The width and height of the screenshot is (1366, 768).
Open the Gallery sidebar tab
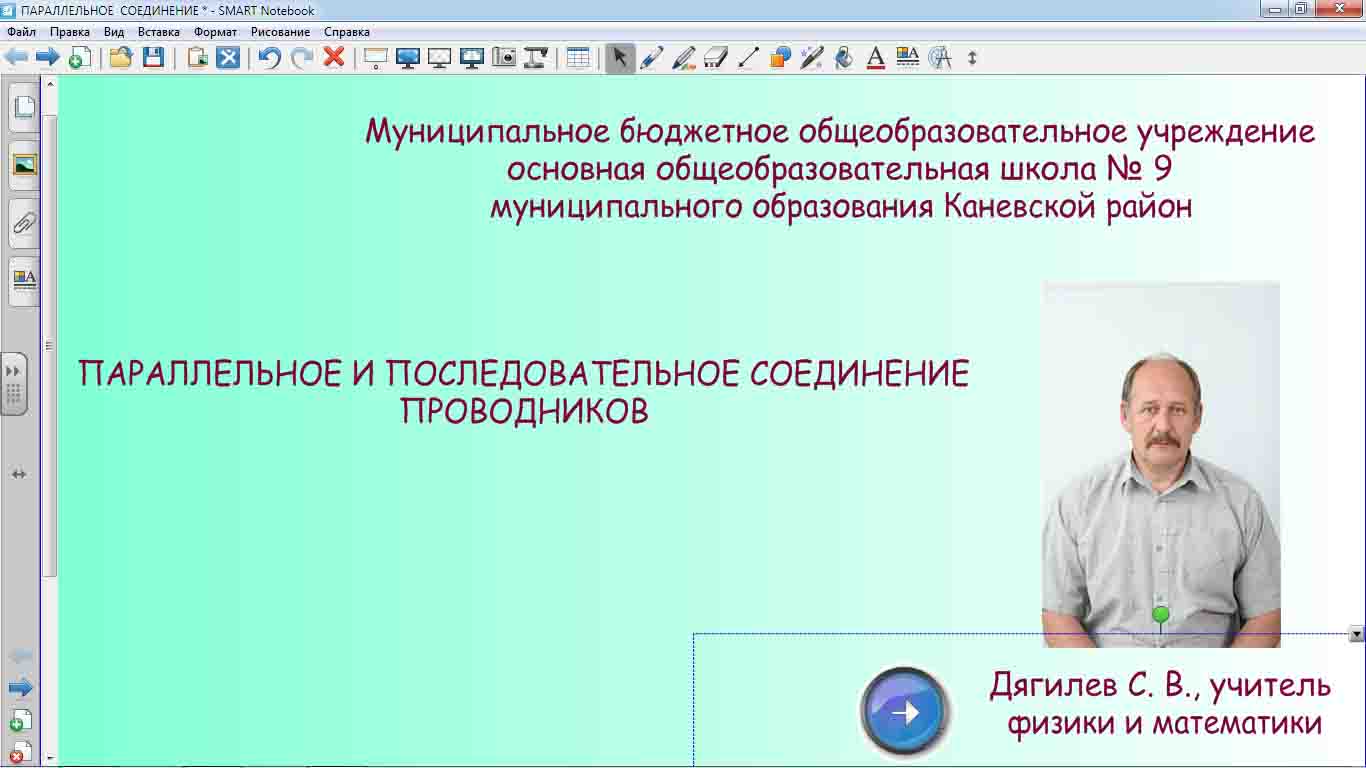point(24,165)
